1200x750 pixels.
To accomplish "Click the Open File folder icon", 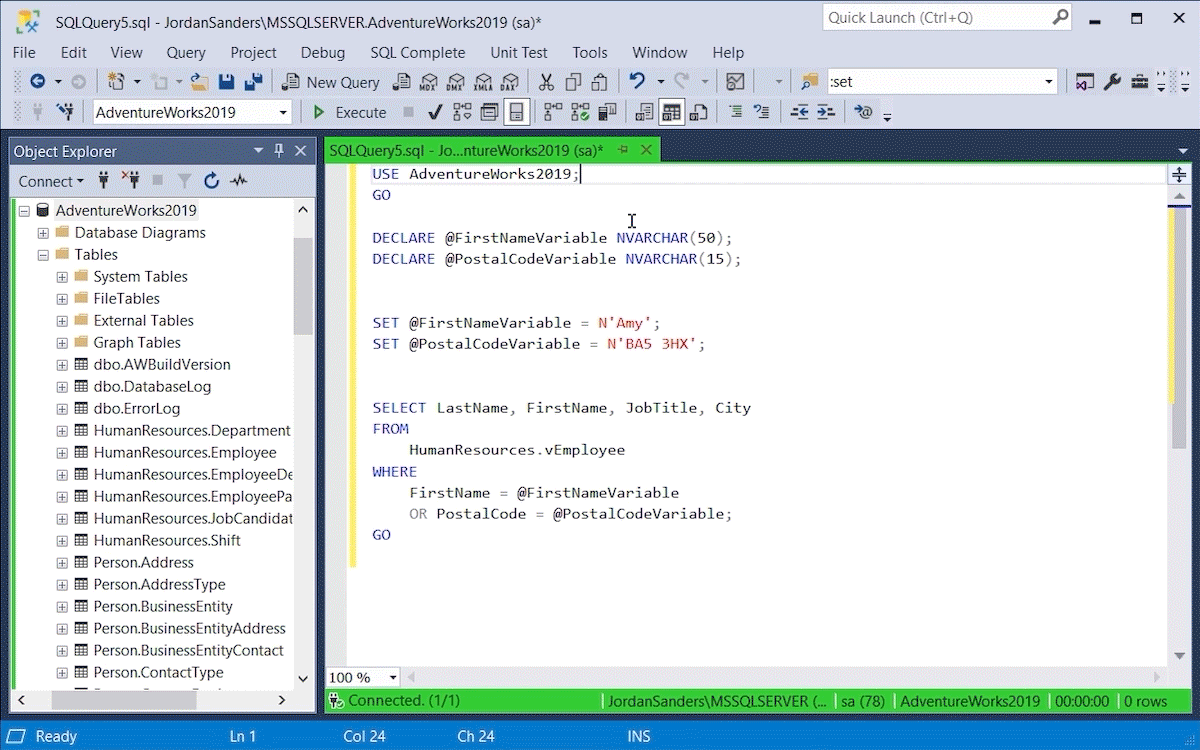I will 200,82.
